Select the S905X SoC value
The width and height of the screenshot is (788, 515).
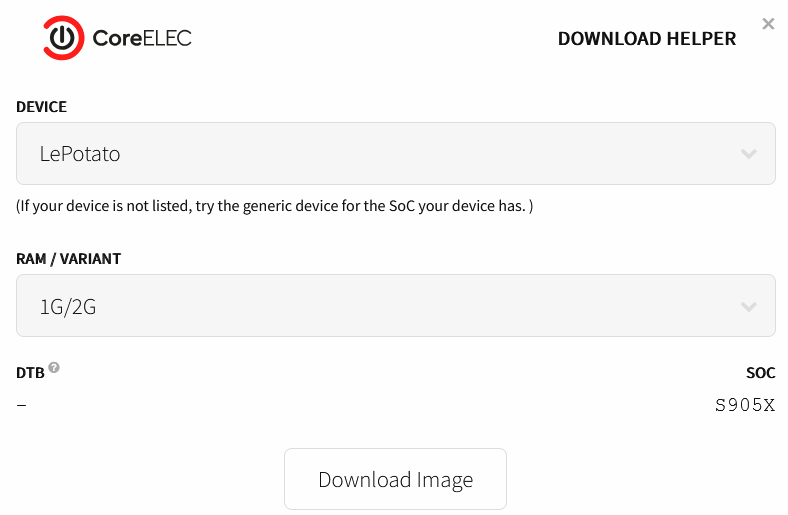click(745, 405)
